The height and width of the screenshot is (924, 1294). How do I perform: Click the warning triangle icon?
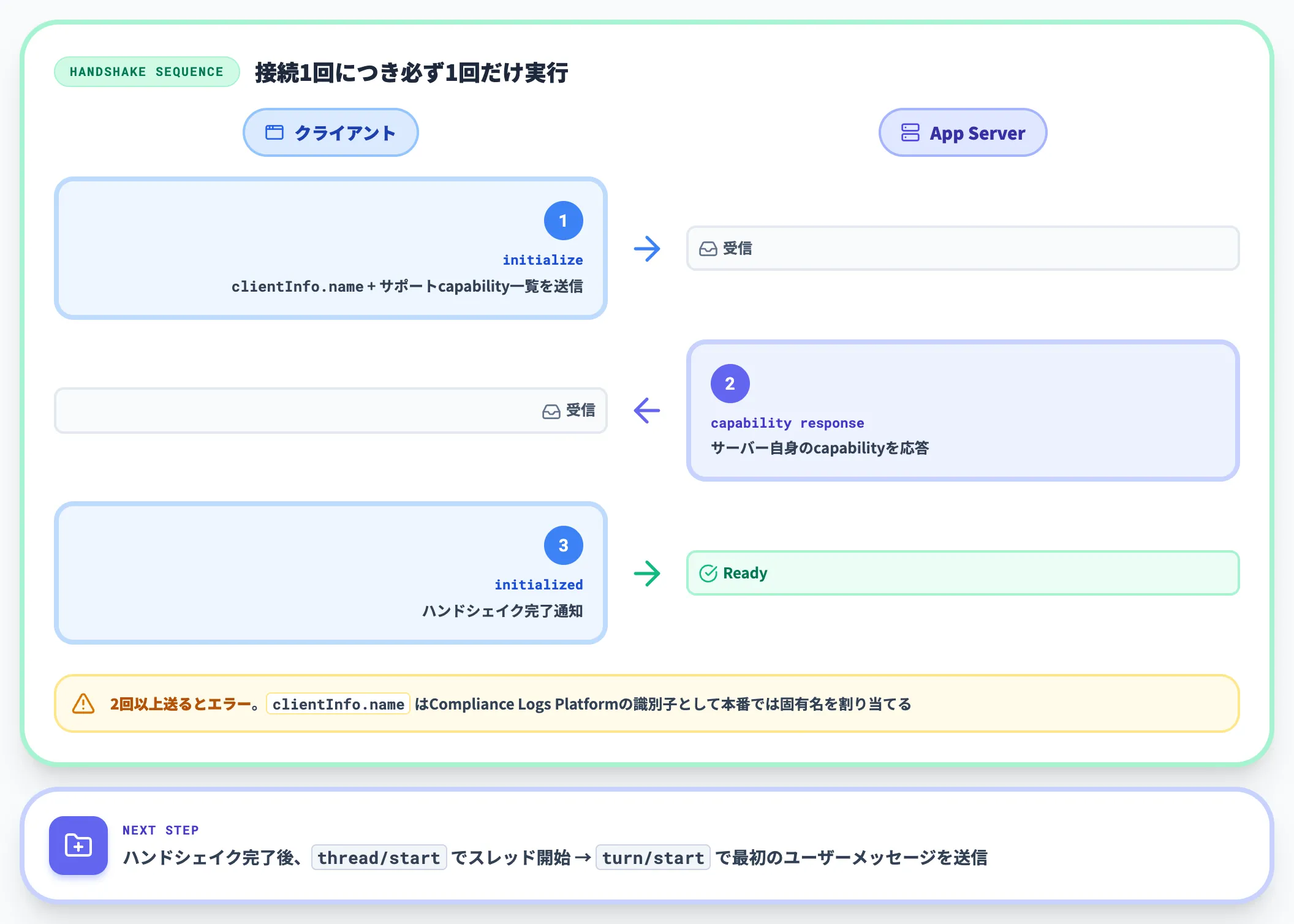83,703
